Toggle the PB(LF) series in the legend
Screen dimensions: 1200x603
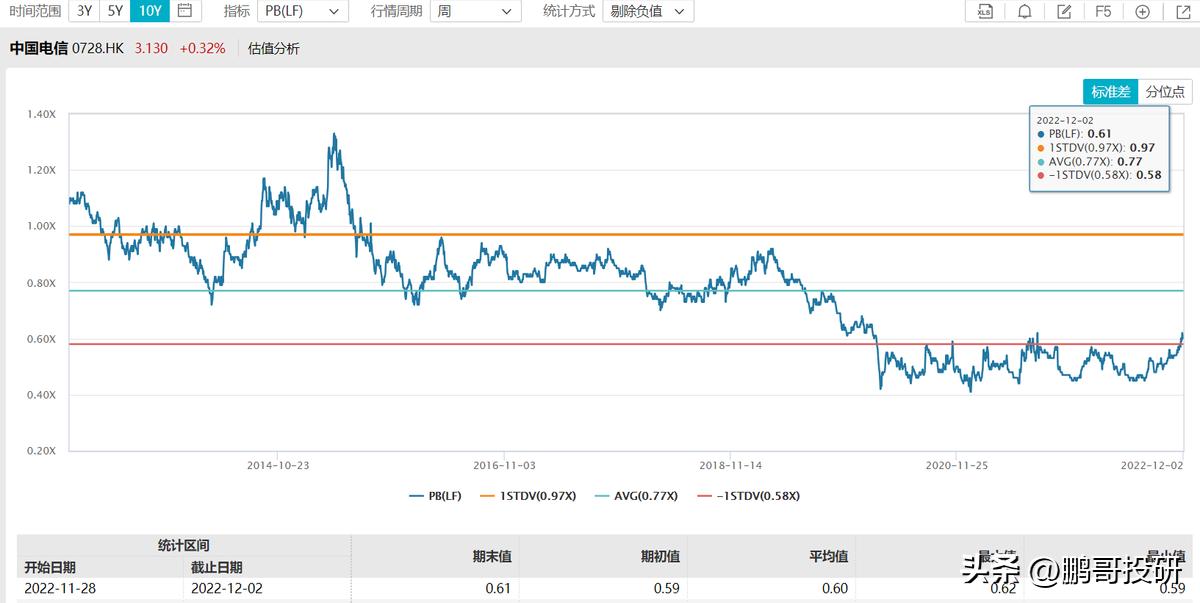(437, 495)
